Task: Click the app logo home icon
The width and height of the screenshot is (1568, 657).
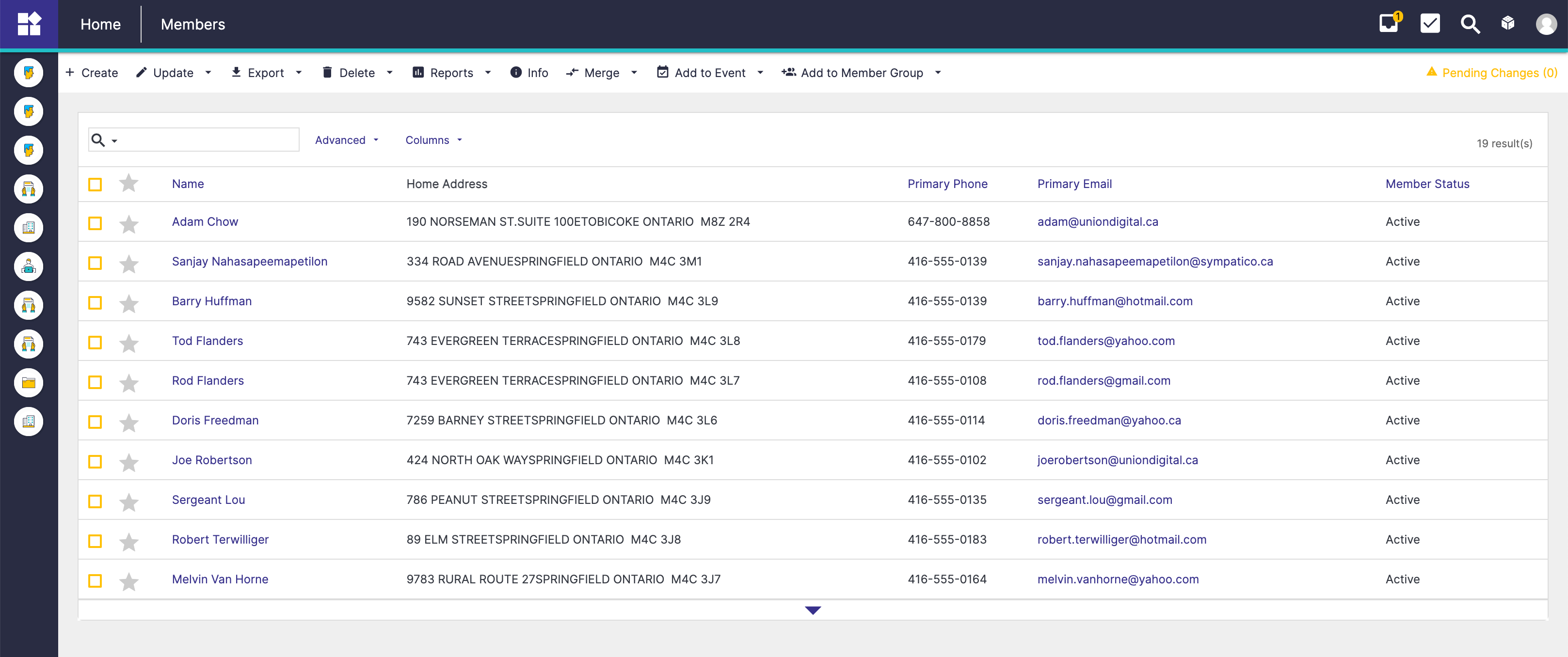Action: pos(29,24)
